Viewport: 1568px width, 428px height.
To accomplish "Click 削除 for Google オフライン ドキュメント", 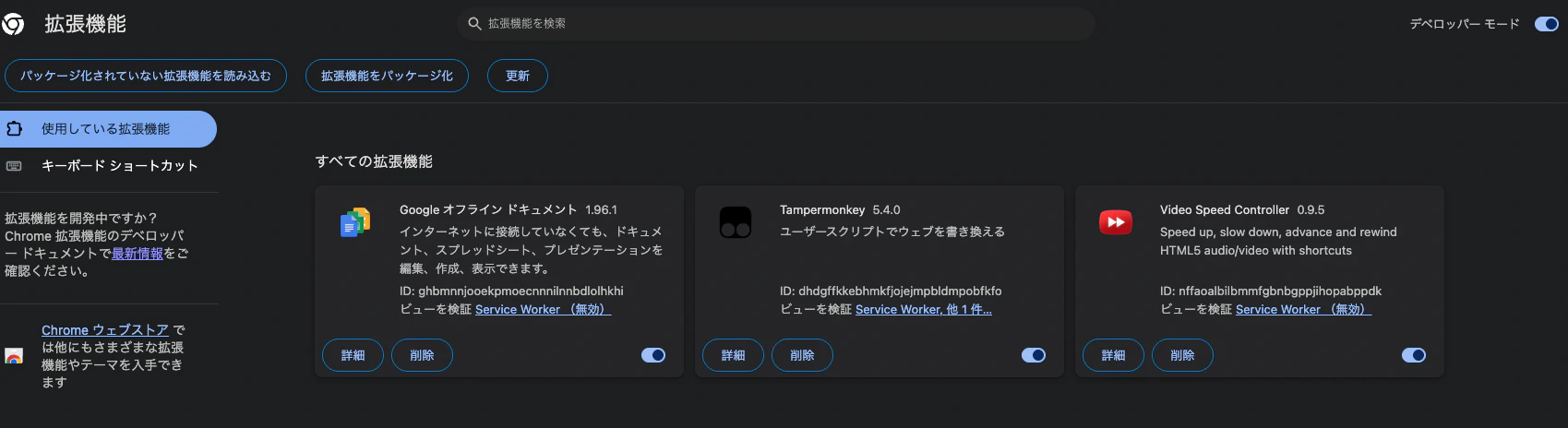I will point(422,355).
